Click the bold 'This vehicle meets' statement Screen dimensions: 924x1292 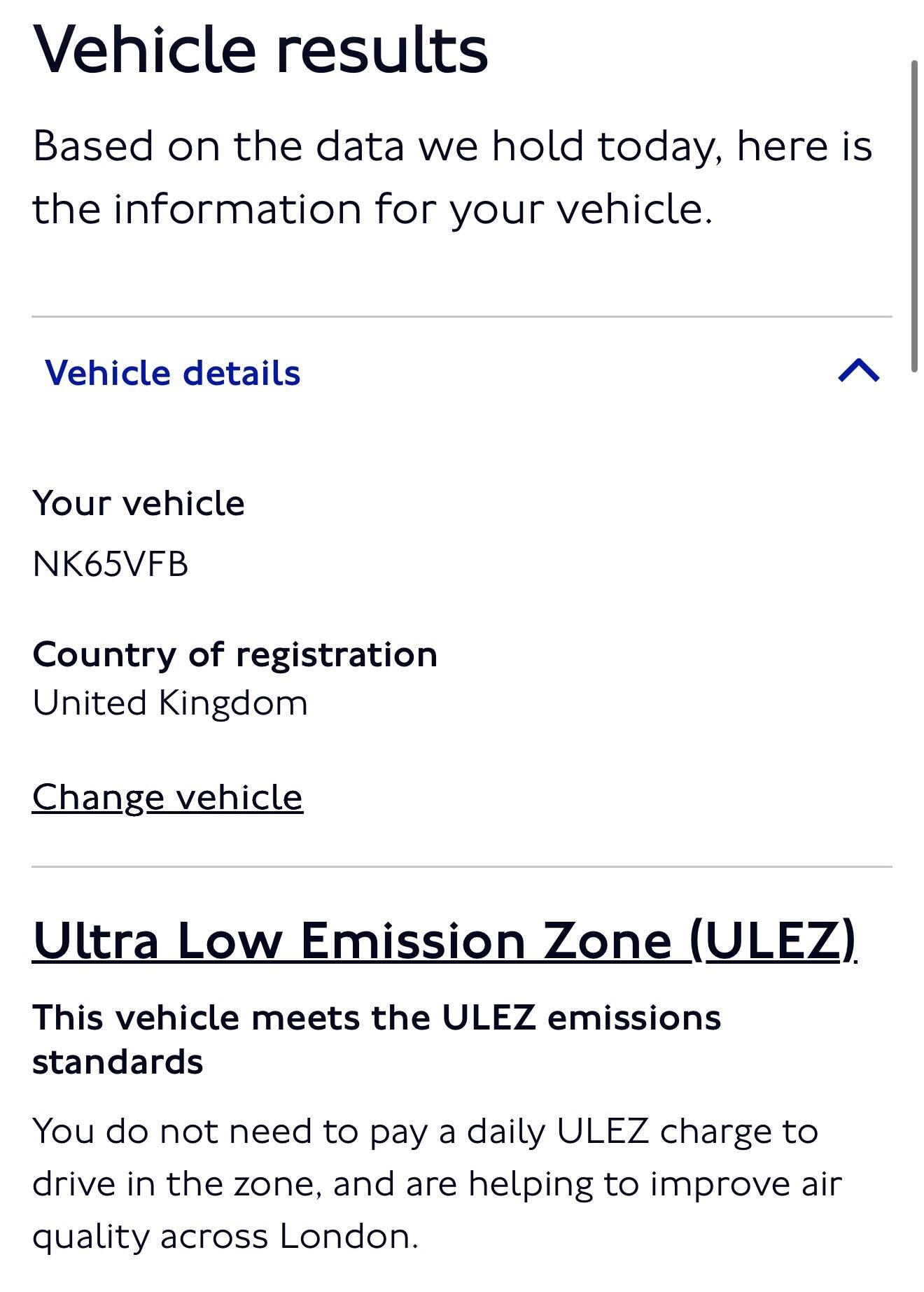pyautogui.click(x=376, y=1017)
